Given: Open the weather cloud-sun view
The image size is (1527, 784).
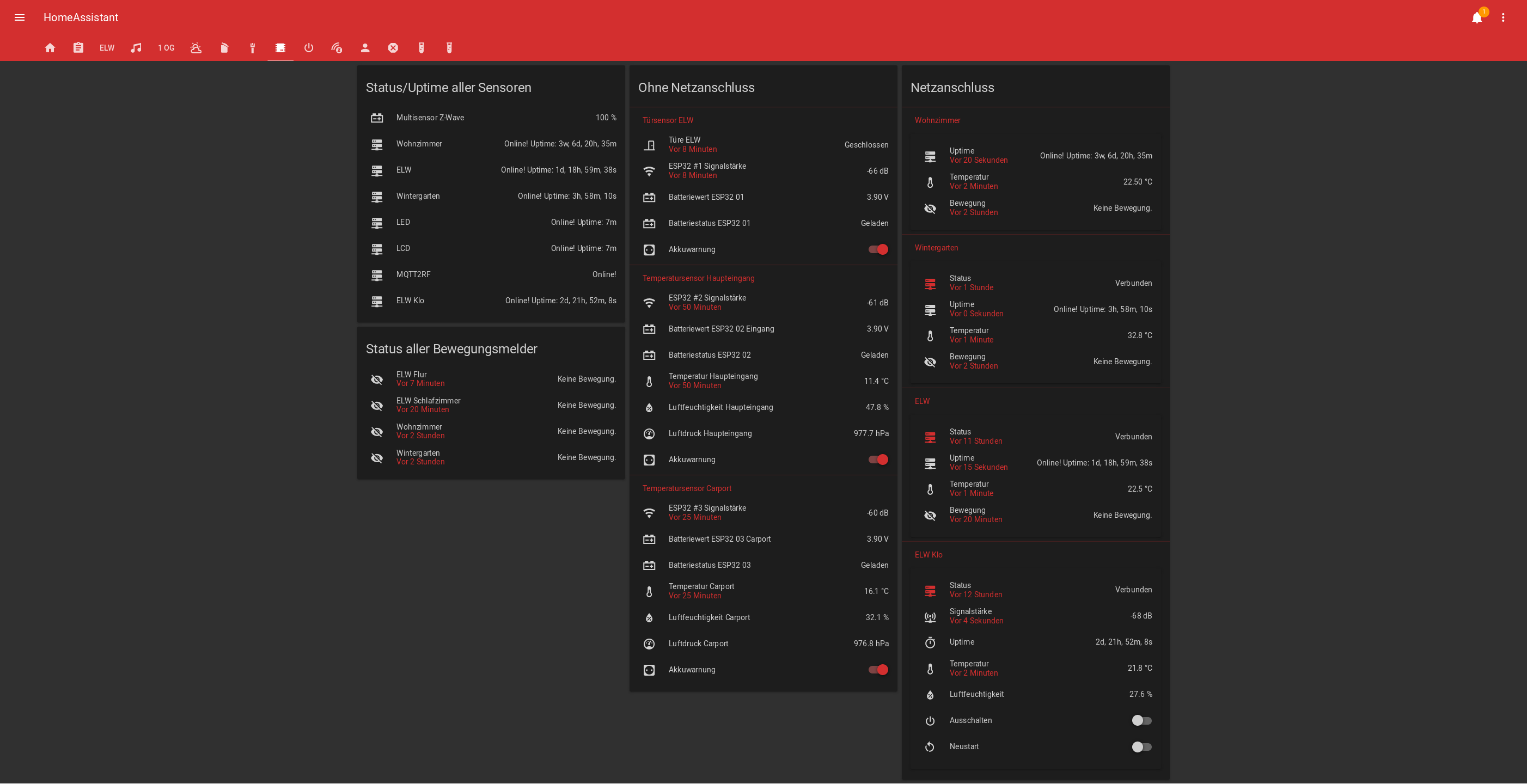Looking at the screenshot, I should coord(196,48).
